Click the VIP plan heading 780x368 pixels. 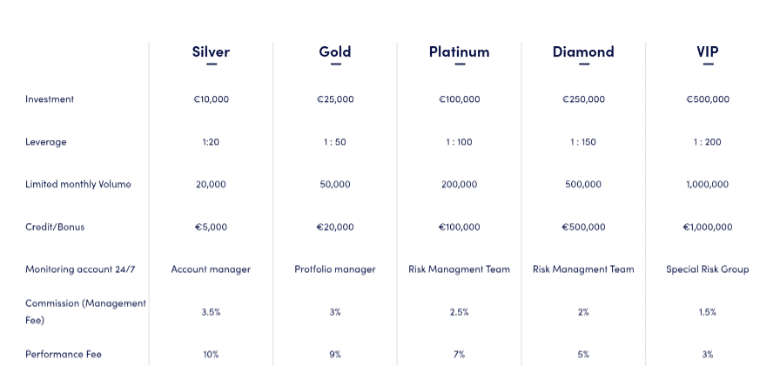tap(707, 52)
